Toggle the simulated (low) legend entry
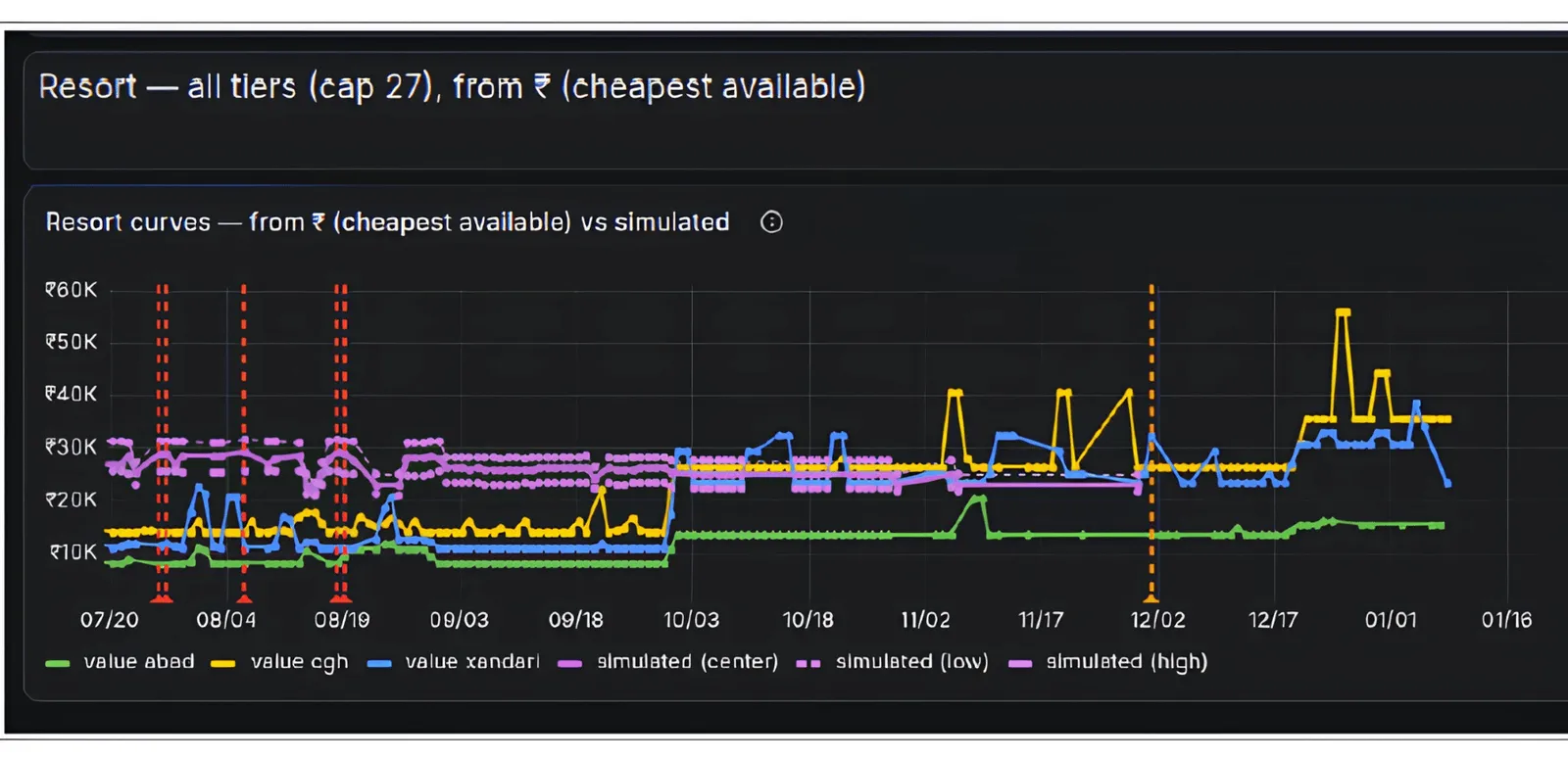The height and width of the screenshot is (762, 1568). 893,662
